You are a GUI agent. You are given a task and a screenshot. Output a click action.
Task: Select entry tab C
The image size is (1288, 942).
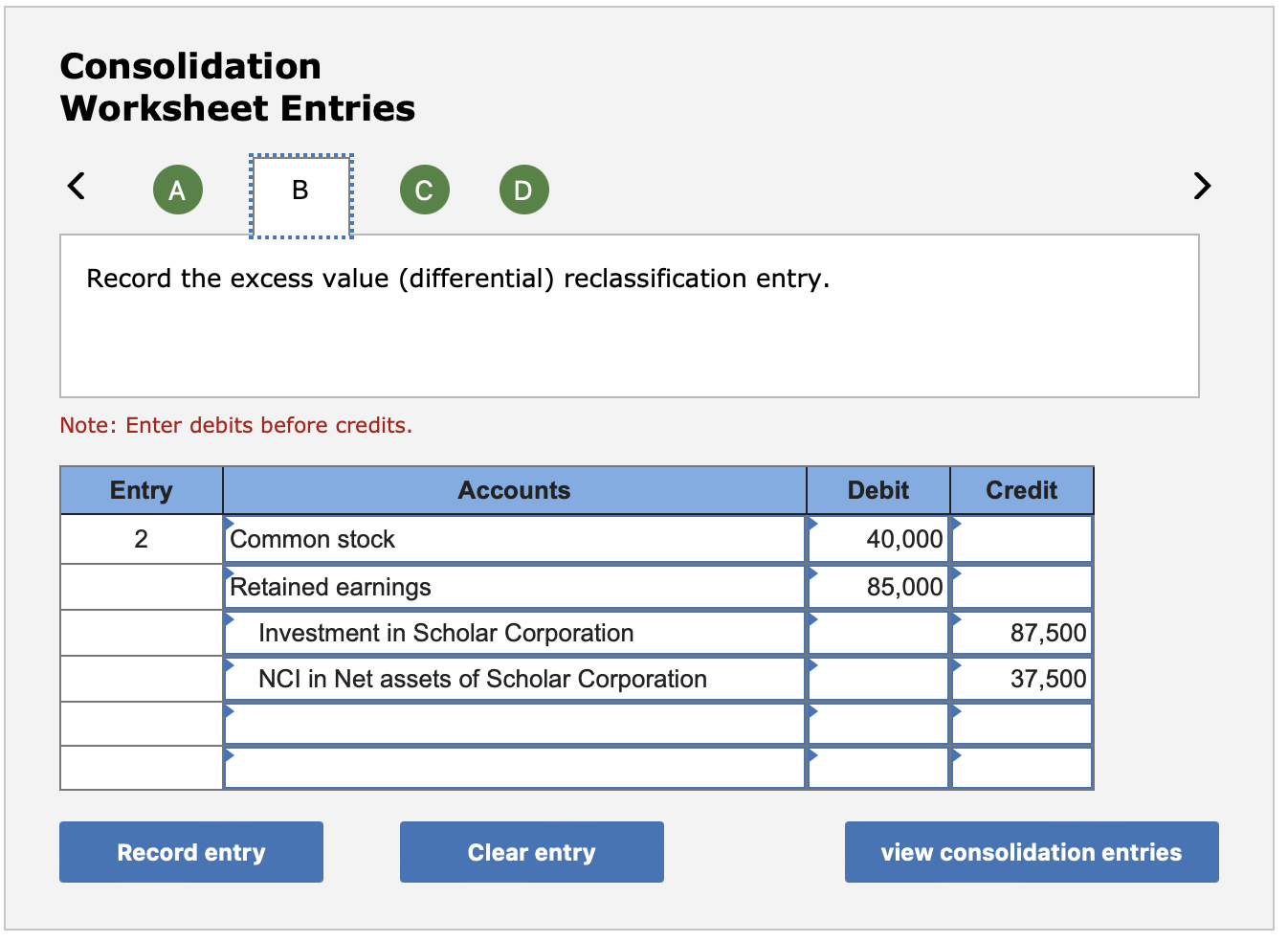tap(424, 189)
